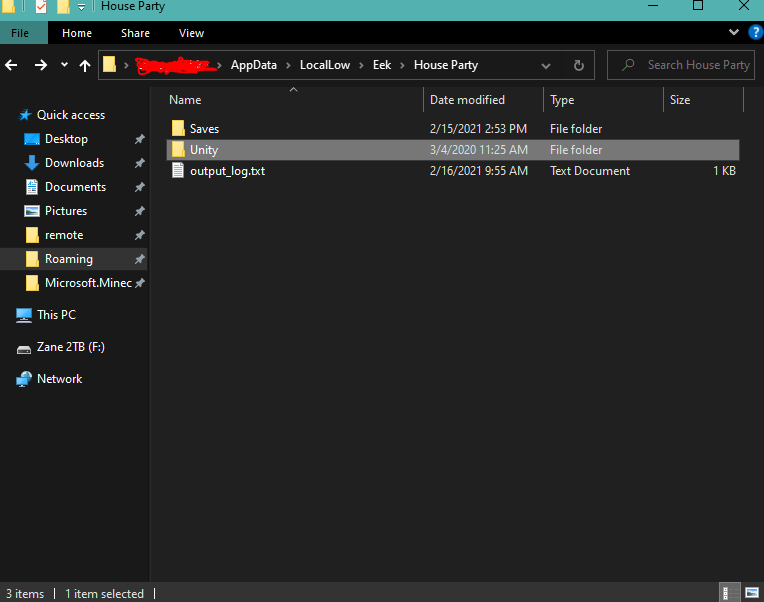This screenshot has height=602, width=764.
Task: Select Zane 2TB (F:) drive
Action: coord(70,347)
